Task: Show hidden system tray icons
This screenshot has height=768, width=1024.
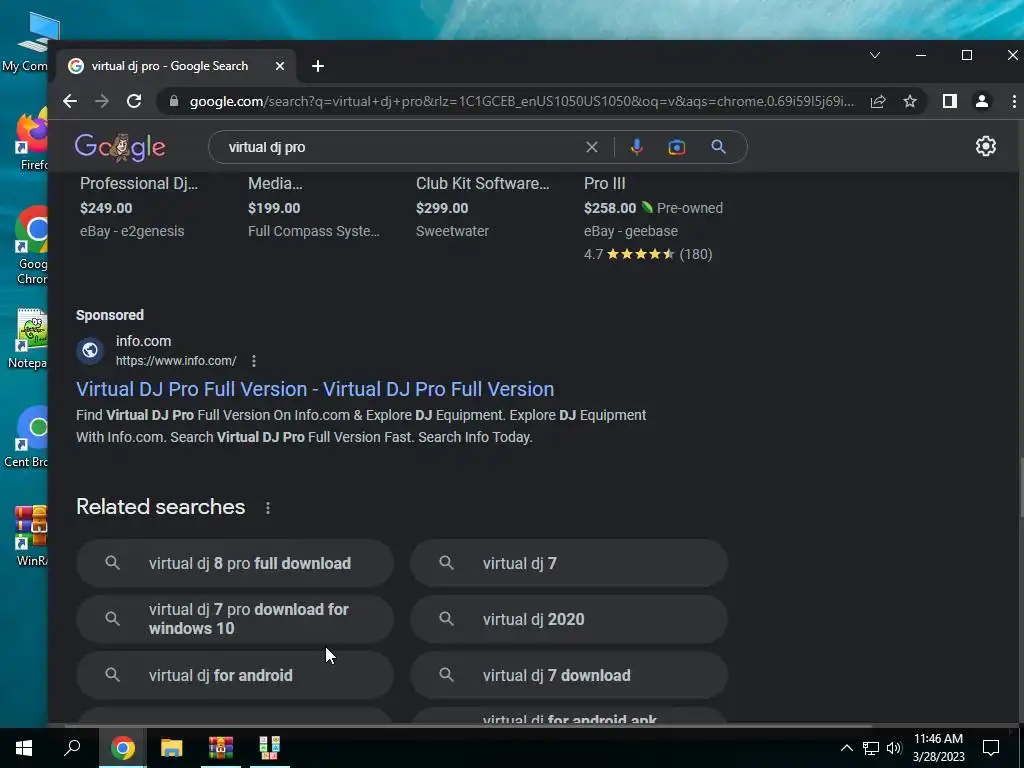Action: 846,748
